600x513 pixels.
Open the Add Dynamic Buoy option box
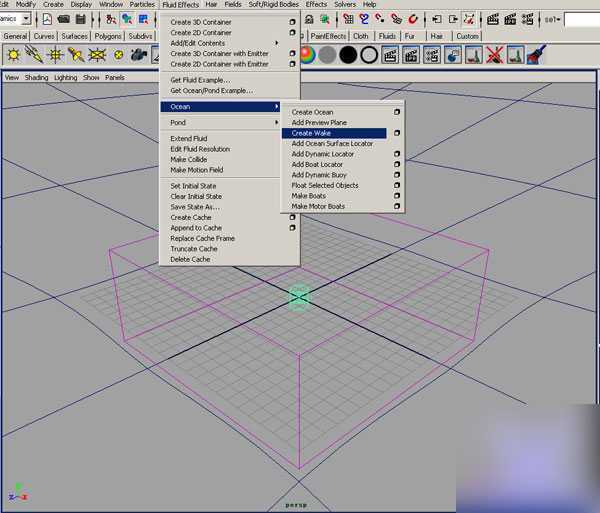(397, 174)
